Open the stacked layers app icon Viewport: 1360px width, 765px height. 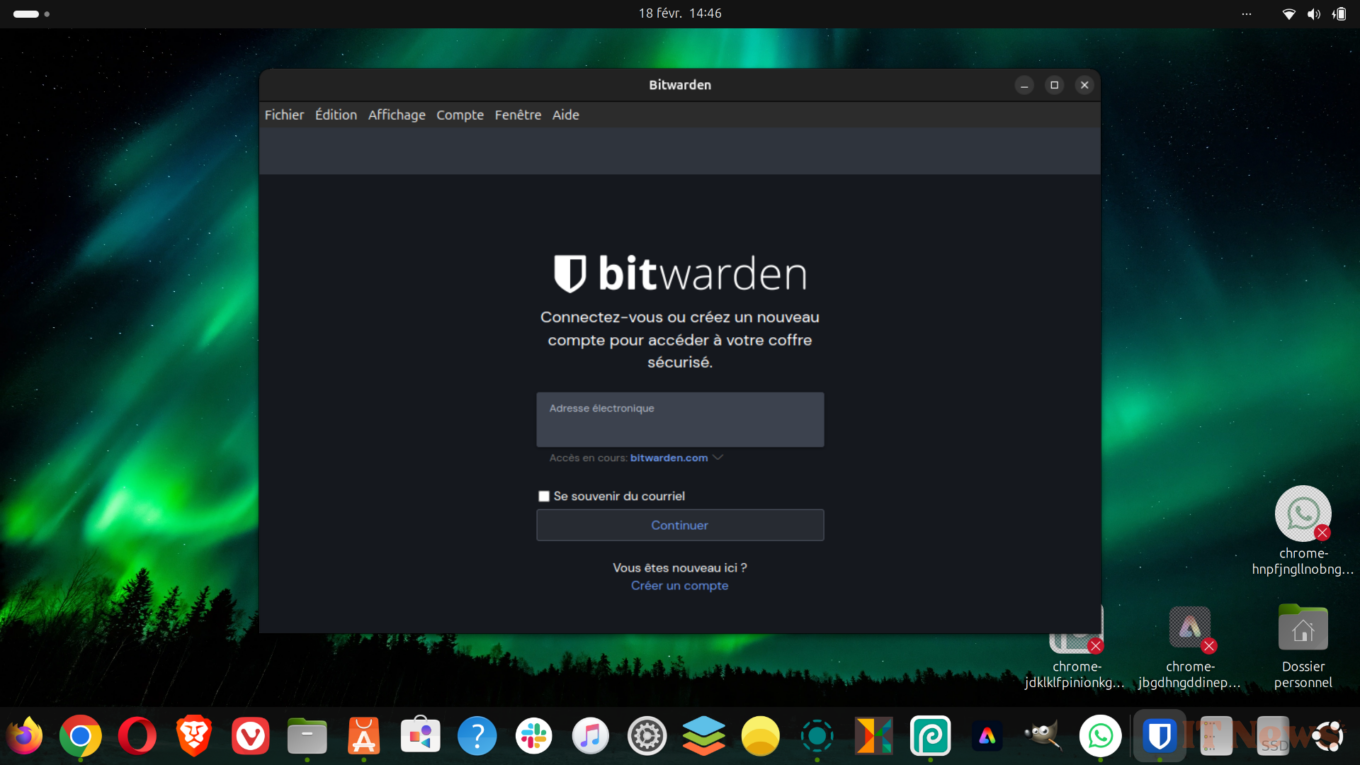704,737
